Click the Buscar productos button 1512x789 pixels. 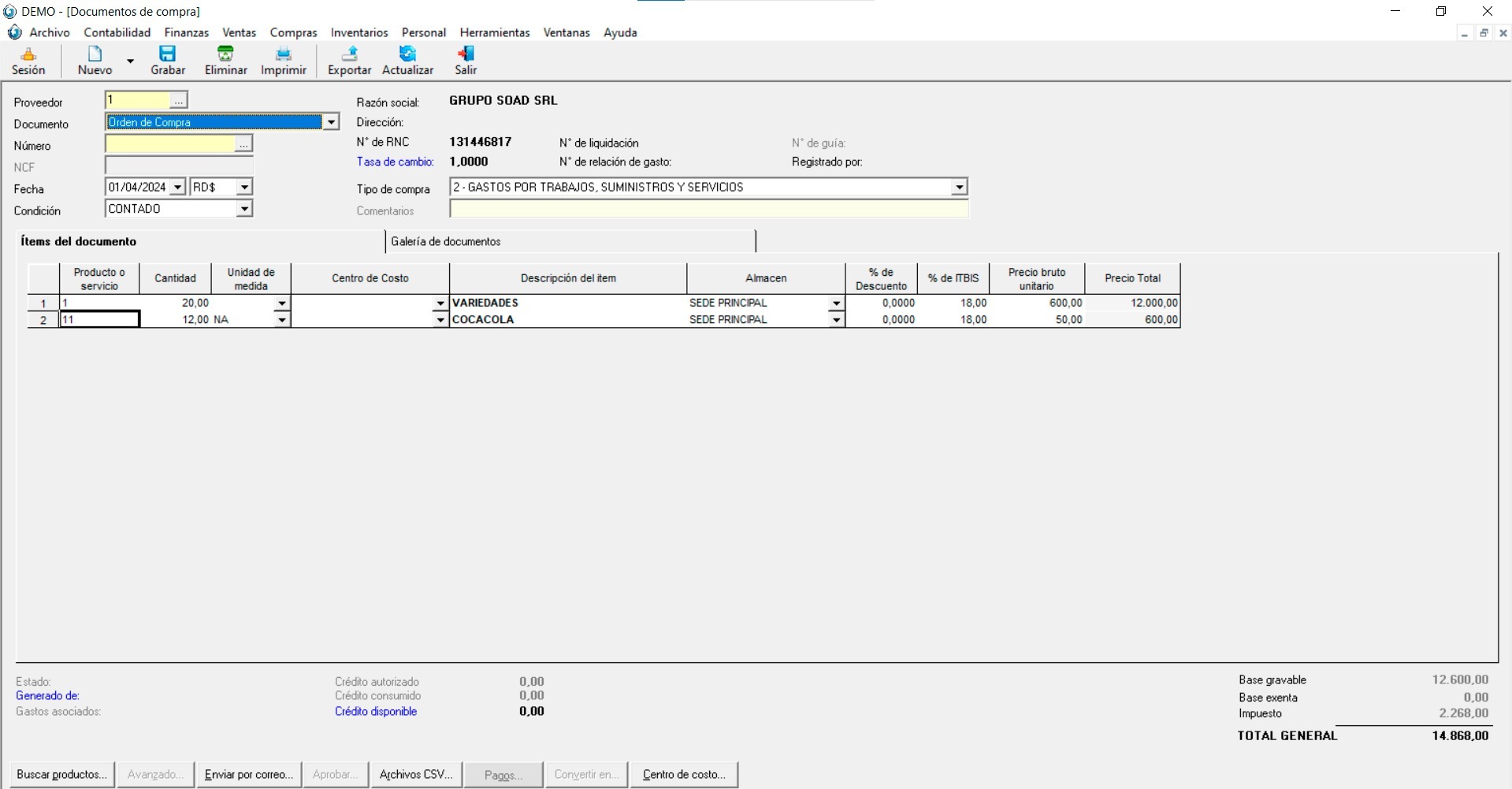[61, 775]
